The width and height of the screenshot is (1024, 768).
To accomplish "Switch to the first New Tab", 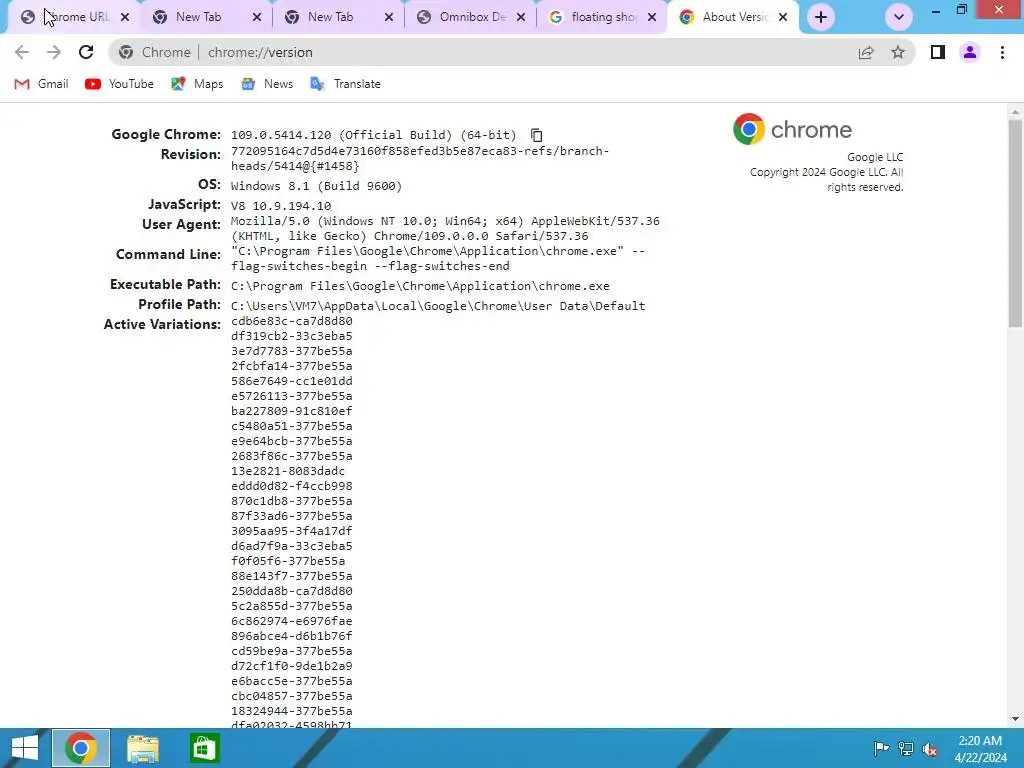I will [x=206, y=17].
